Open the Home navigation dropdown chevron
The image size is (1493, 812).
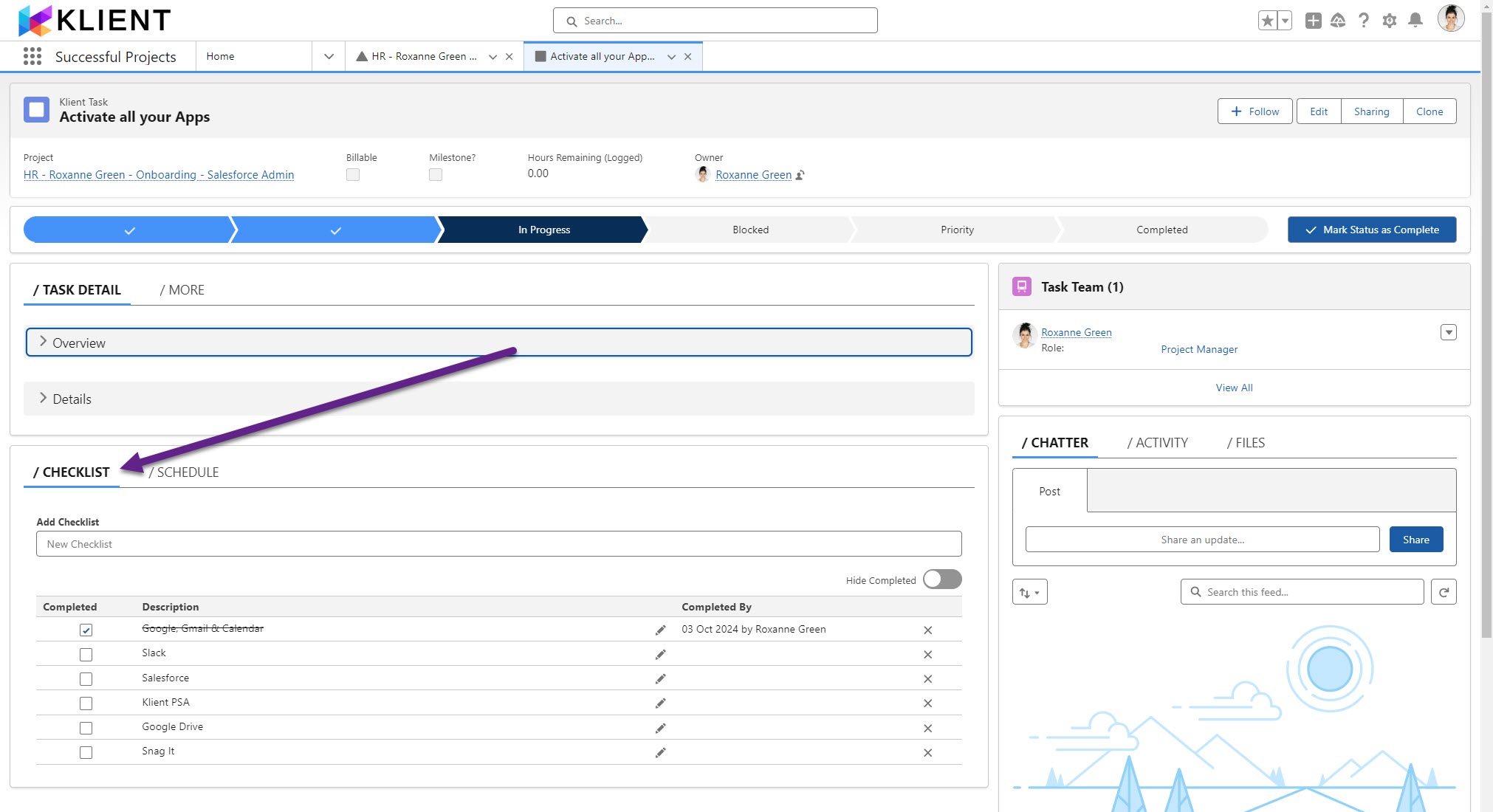[329, 57]
